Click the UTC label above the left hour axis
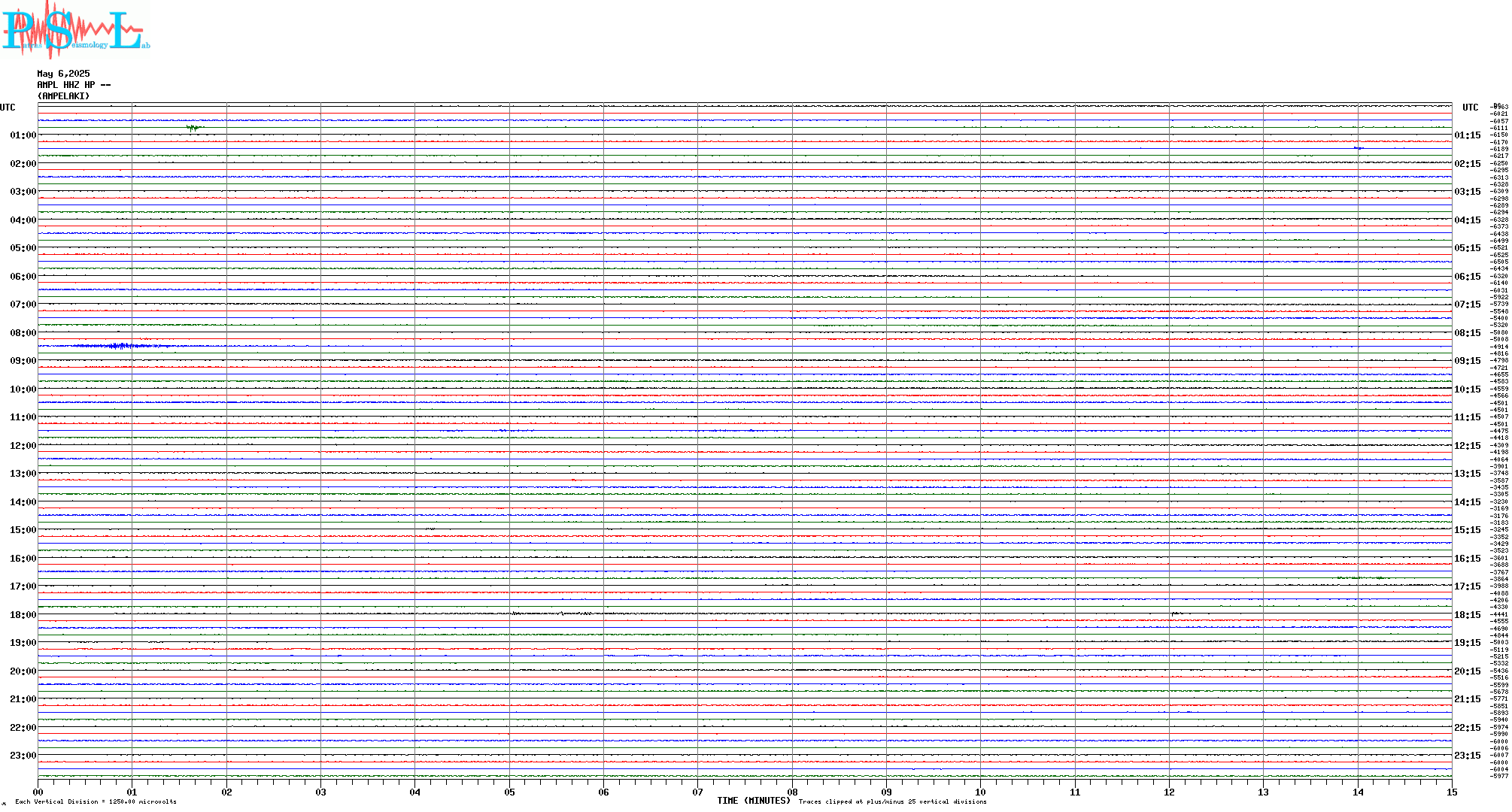This screenshot has height=812, width=1512. tap(8, 108)
